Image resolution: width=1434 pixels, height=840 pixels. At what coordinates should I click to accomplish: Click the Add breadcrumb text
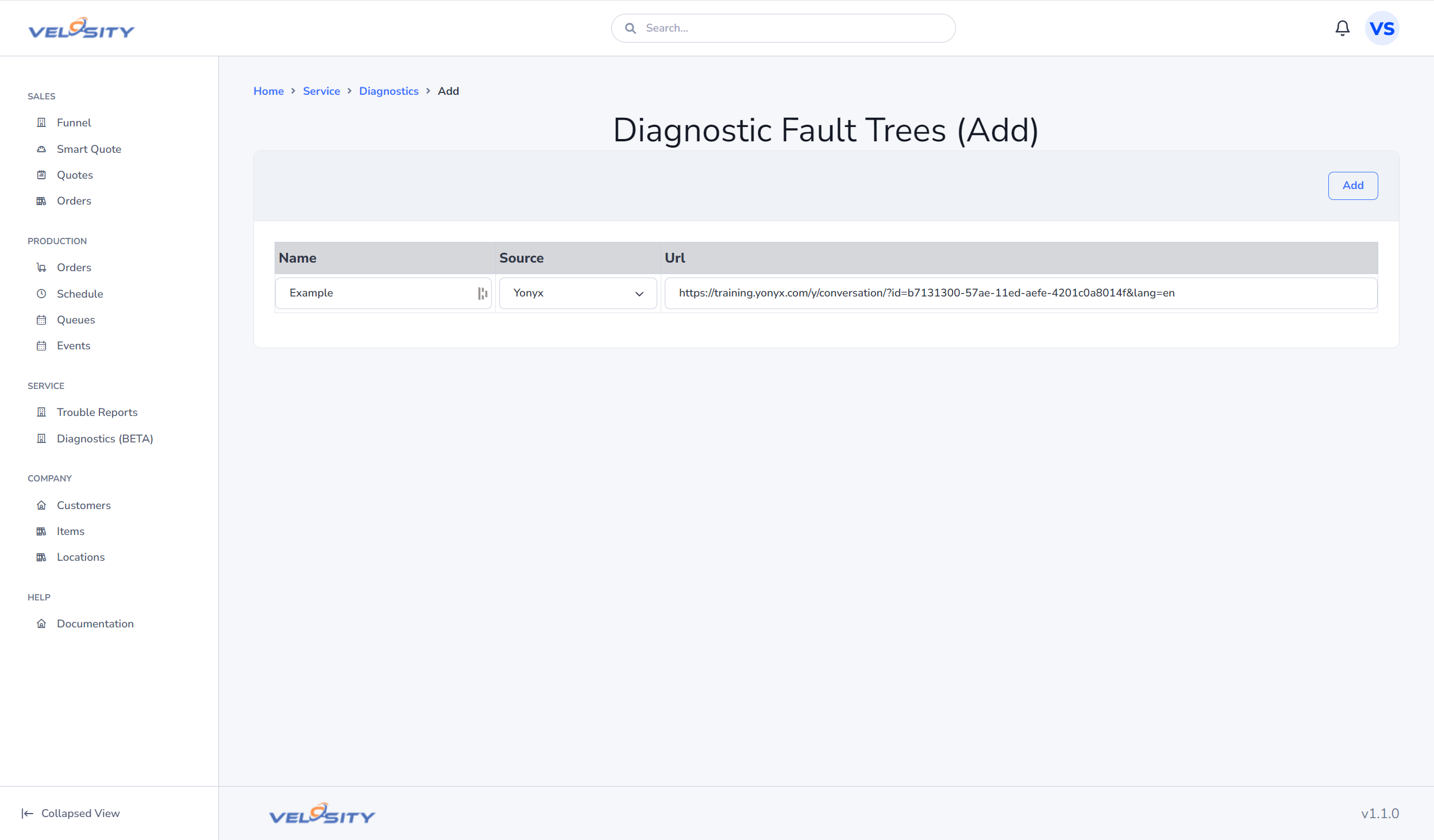pos(448,91)
